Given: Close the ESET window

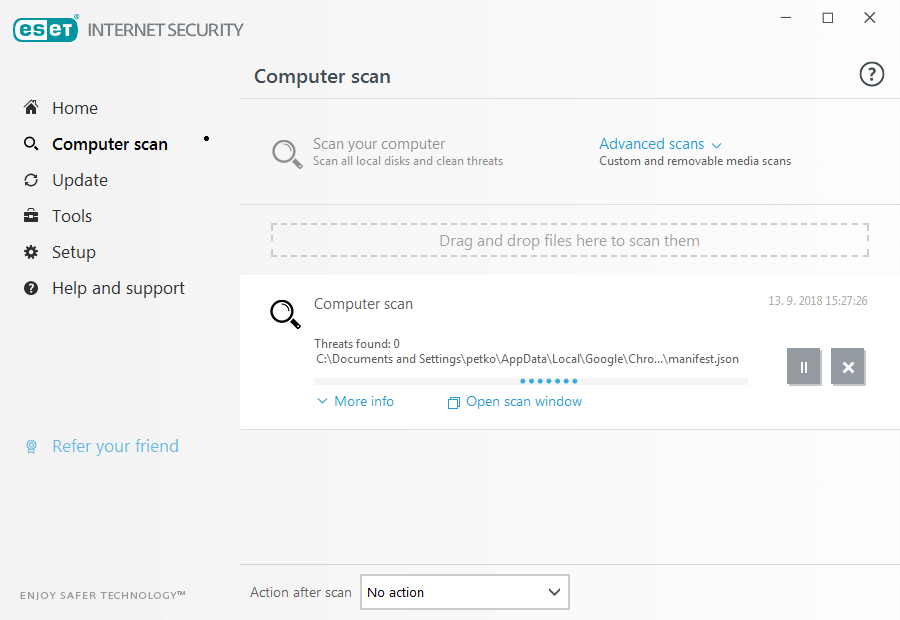Looking at the screenshot, I should click(870, 18).
